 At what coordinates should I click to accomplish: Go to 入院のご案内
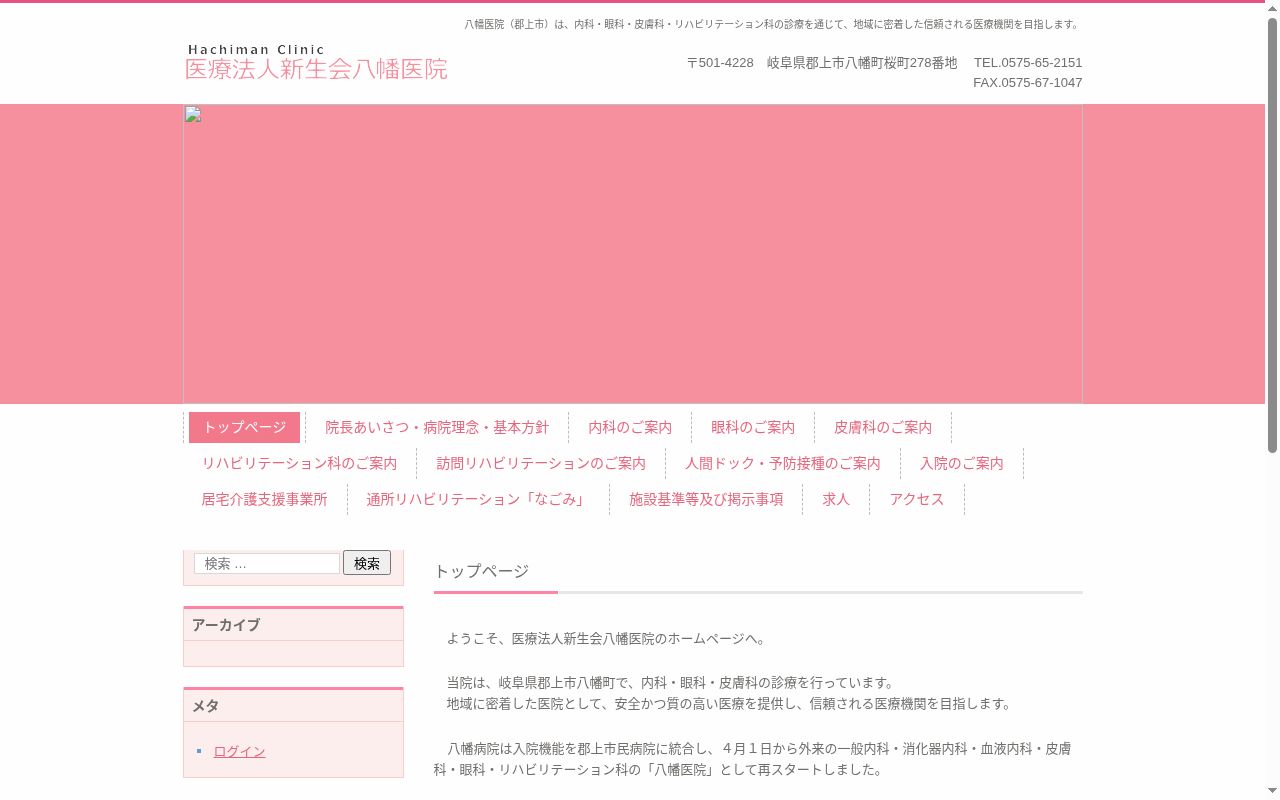[x=962, y=463]
